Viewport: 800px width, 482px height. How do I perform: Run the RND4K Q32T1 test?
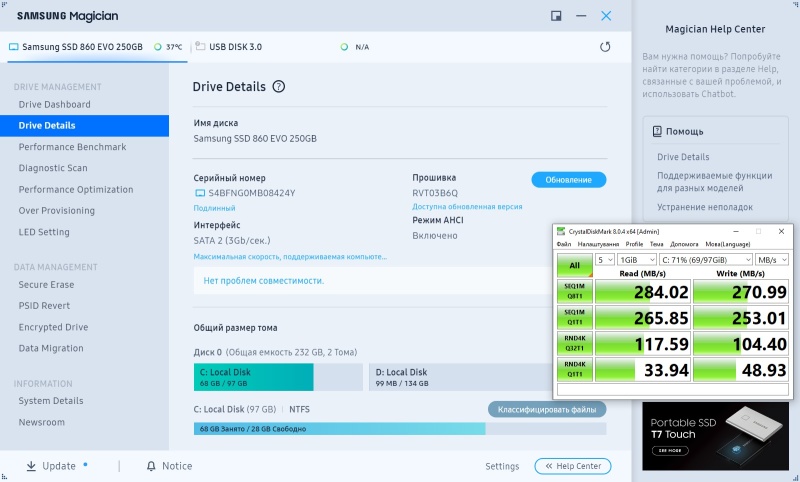tap(574, 343)
